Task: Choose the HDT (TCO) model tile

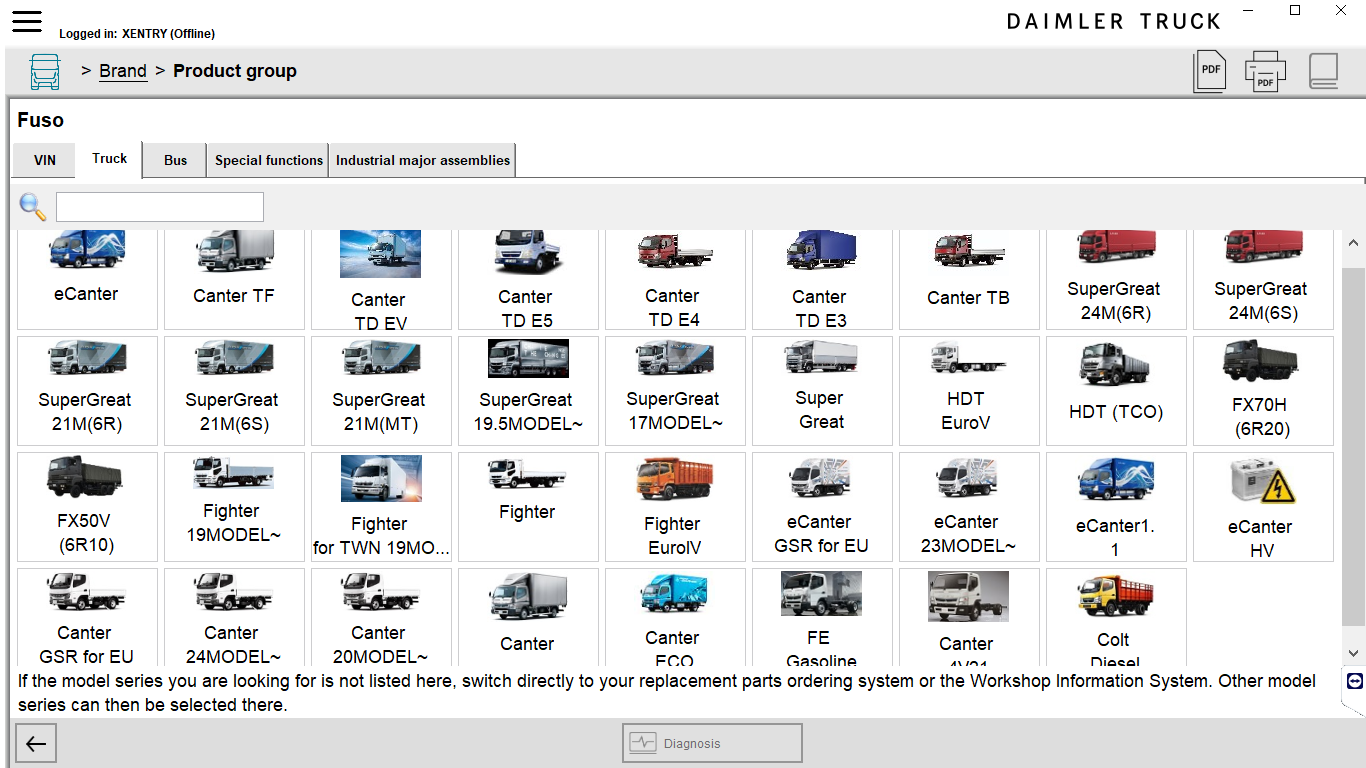Action: [1115, 390]
